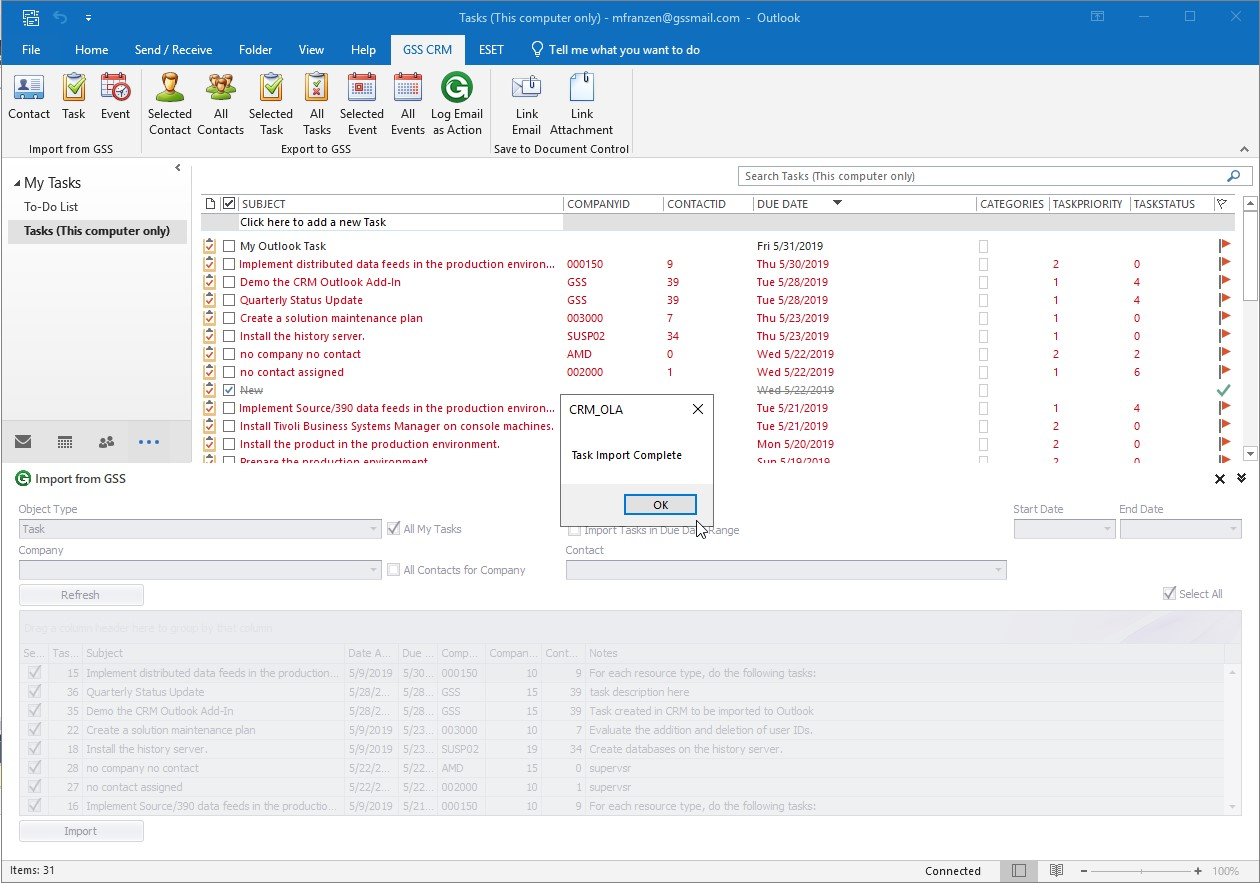The height and width of the screenshot is (883, 1260).
Task: Open the File tab
Action: 31,50
